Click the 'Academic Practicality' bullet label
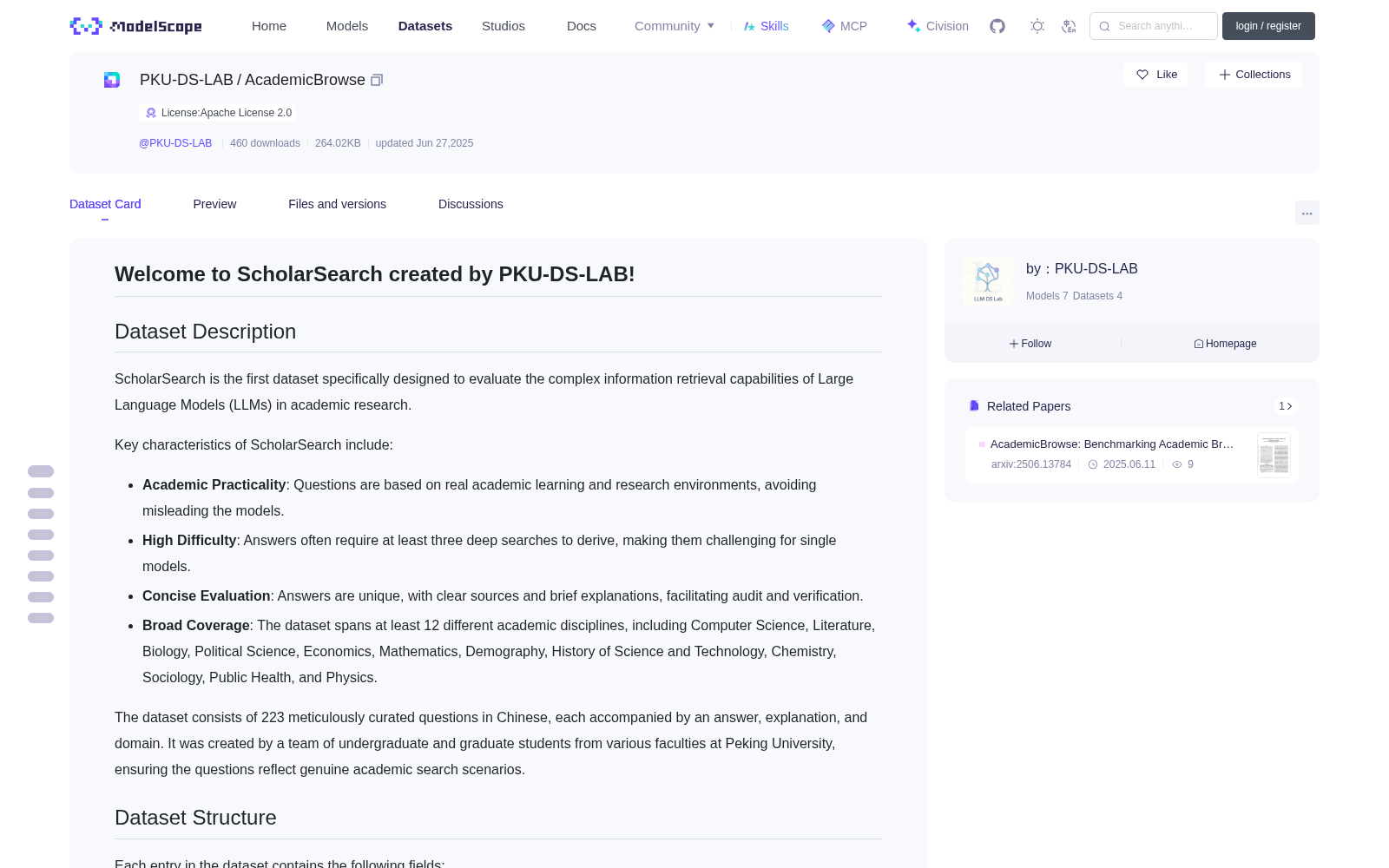This screenshot has width=1389, height=868. [214, 485]
